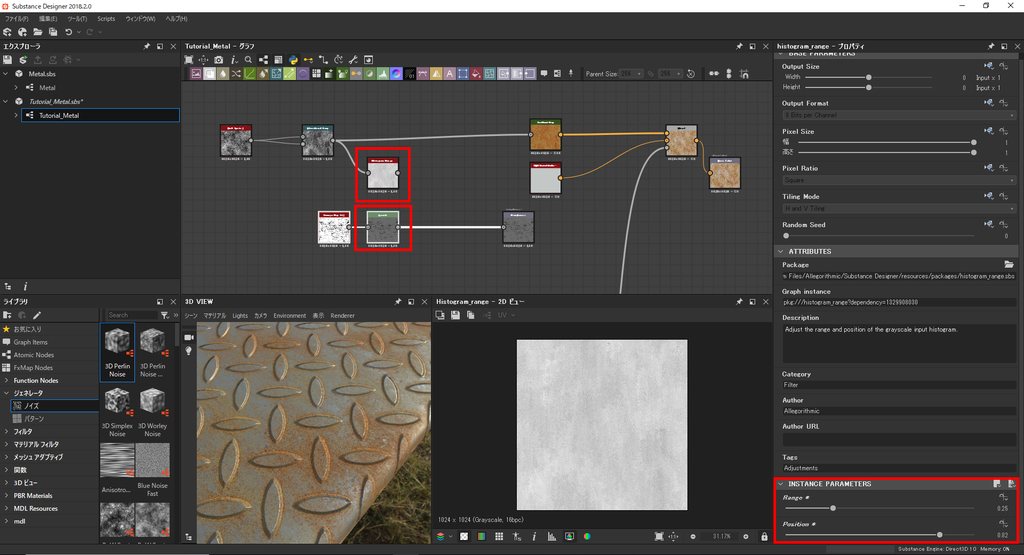Click the Range slider handle in Instance Parameters
The width and height of the screenshot is (1024, 555).
[x=833, y=508]
